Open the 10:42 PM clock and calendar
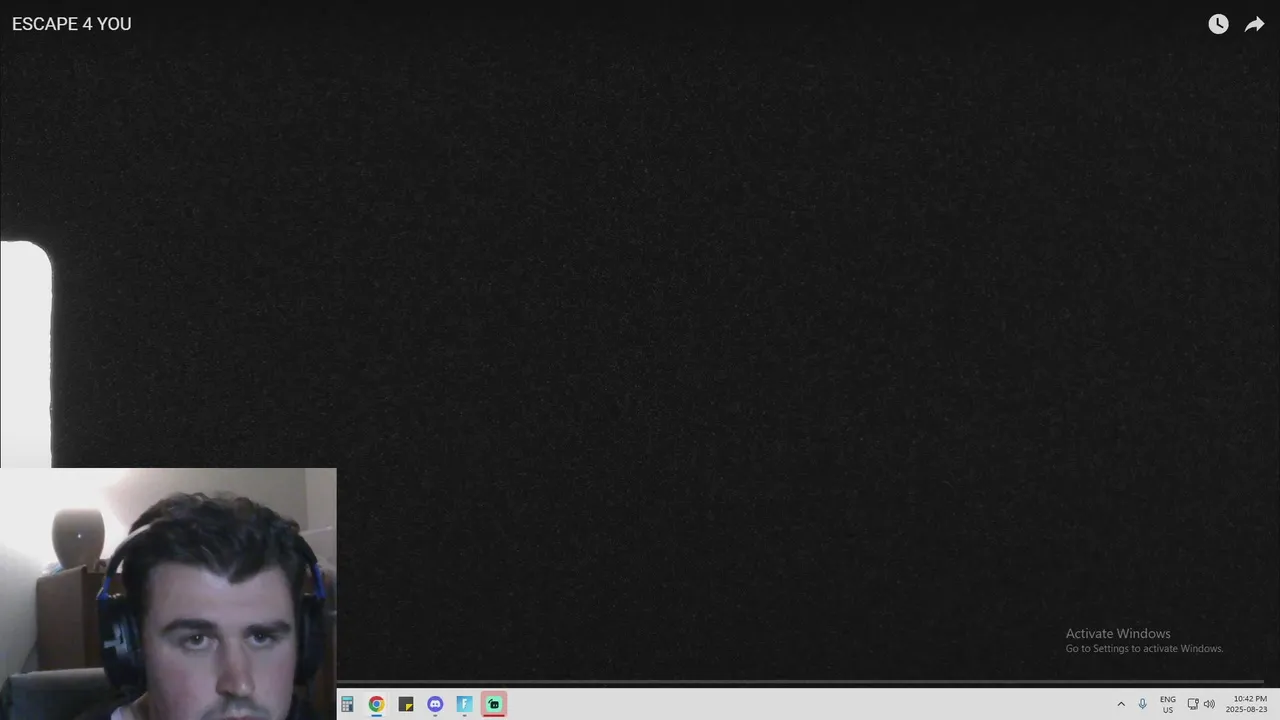The image size is (1280, 720). tap(1248, 704)
